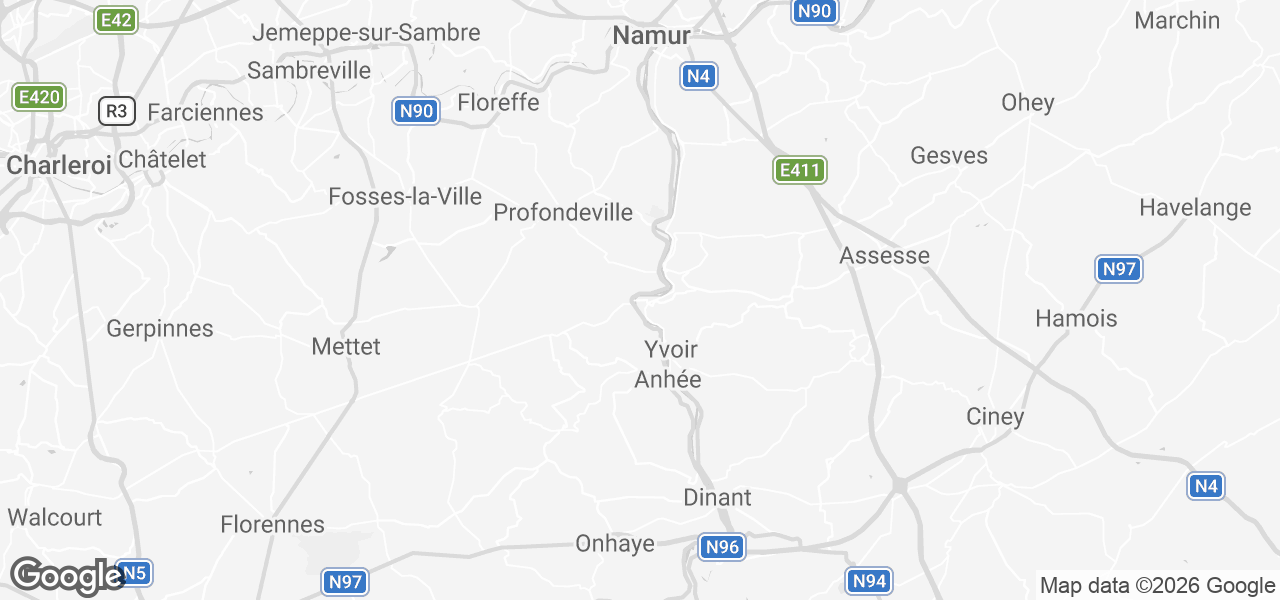This screenshot has width=1280, height=600.
Task: Select the Dinant town label
Action: tap(717, 497)
